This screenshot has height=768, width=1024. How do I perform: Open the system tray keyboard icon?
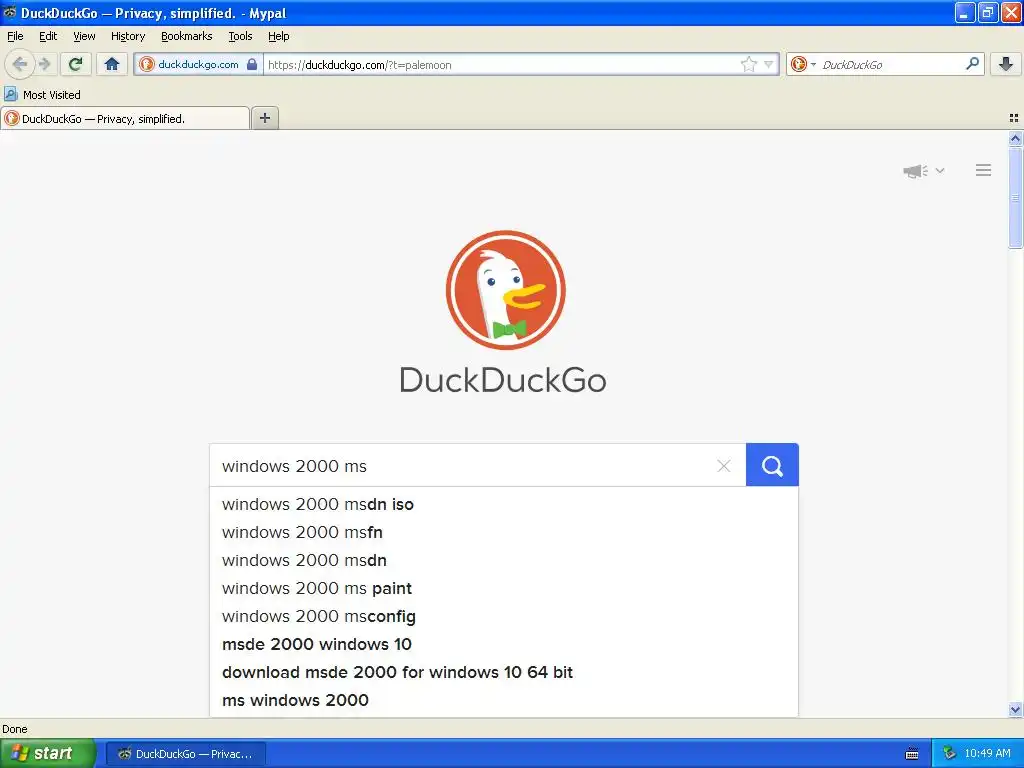coord(912,754)
